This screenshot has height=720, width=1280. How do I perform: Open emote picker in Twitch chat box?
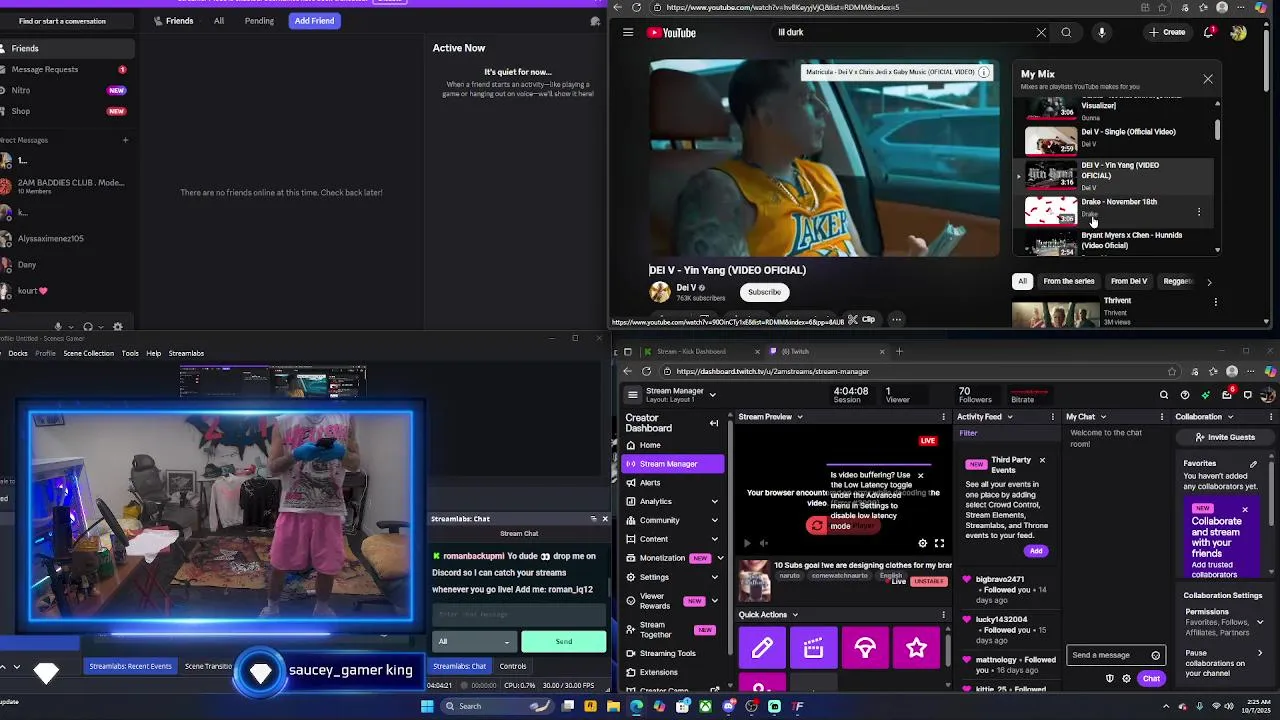pos(1156,656)
